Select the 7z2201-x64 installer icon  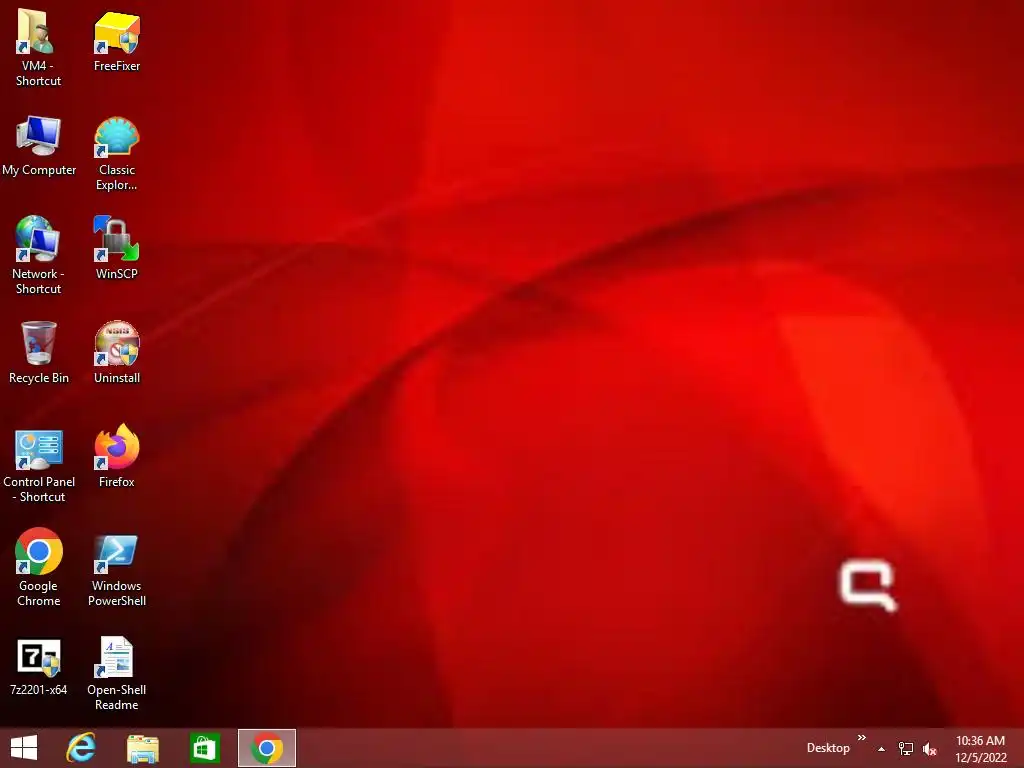(39, 657)
